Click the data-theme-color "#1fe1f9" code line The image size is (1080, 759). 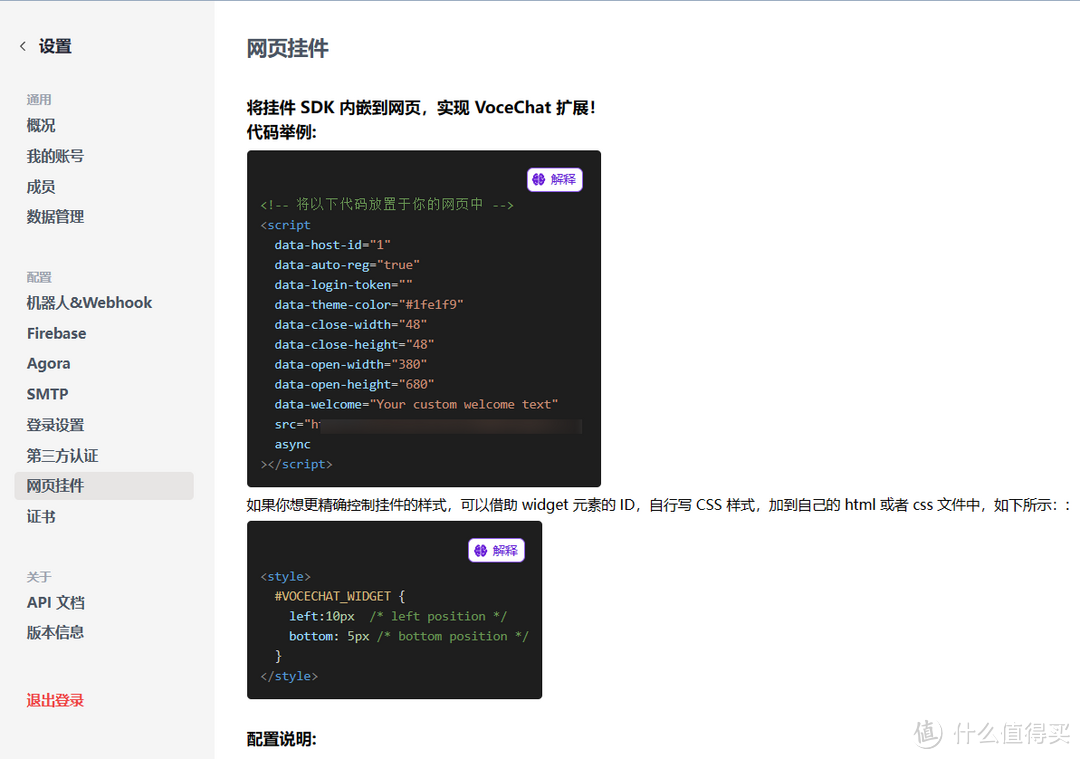click(368, 304)
